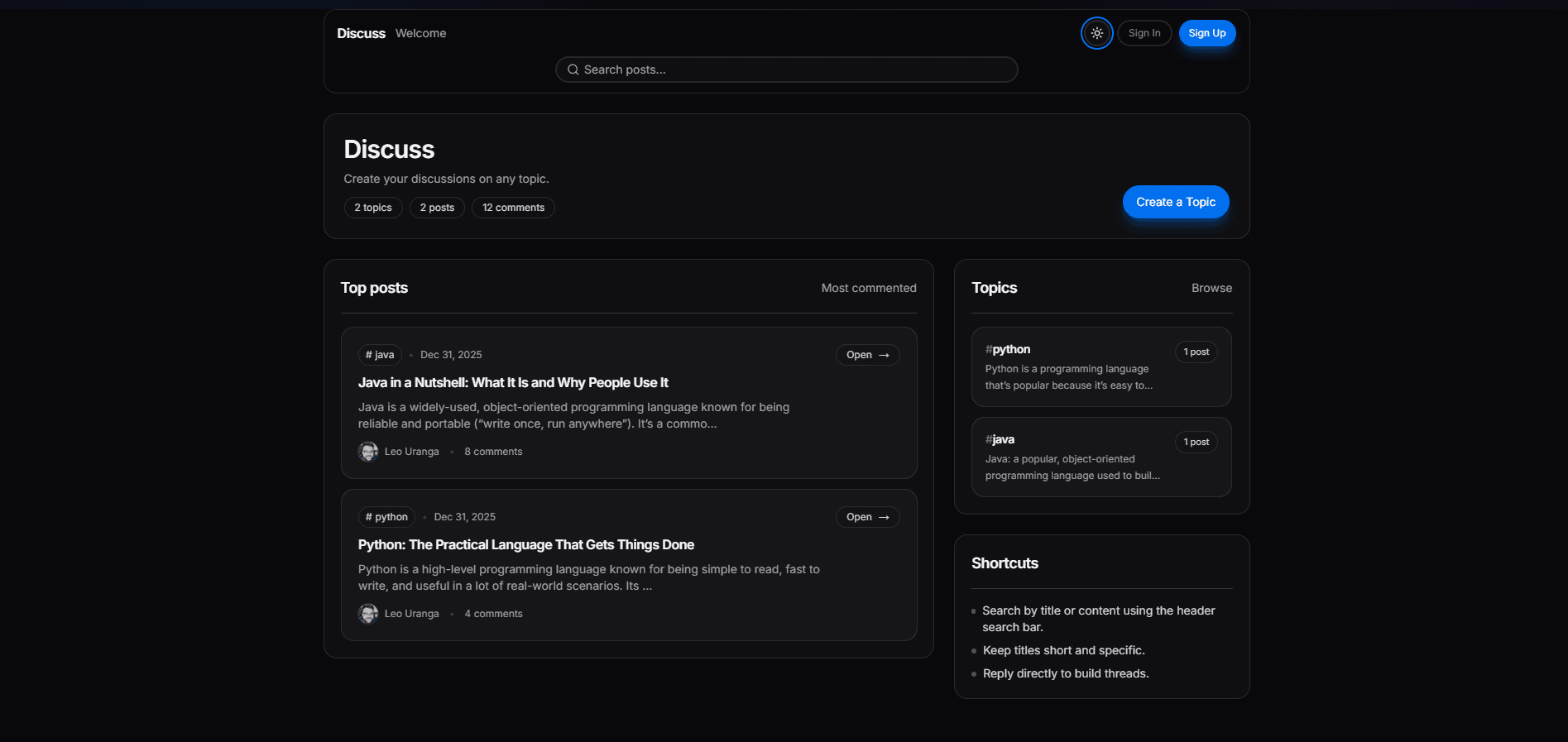Open the Discuss home logo link
This screenshot has width=1568, height=742.
(x=361, y=33)
